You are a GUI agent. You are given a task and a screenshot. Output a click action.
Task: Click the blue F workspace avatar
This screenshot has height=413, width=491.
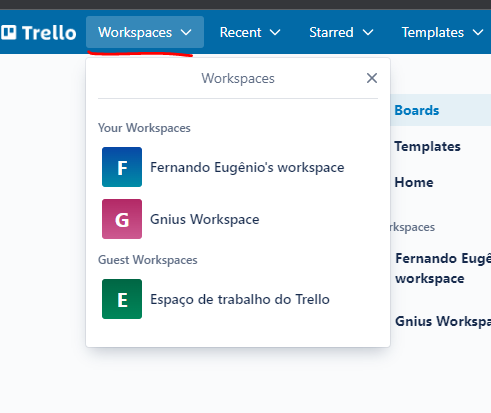pyautogui.click(x=122, y=167)
